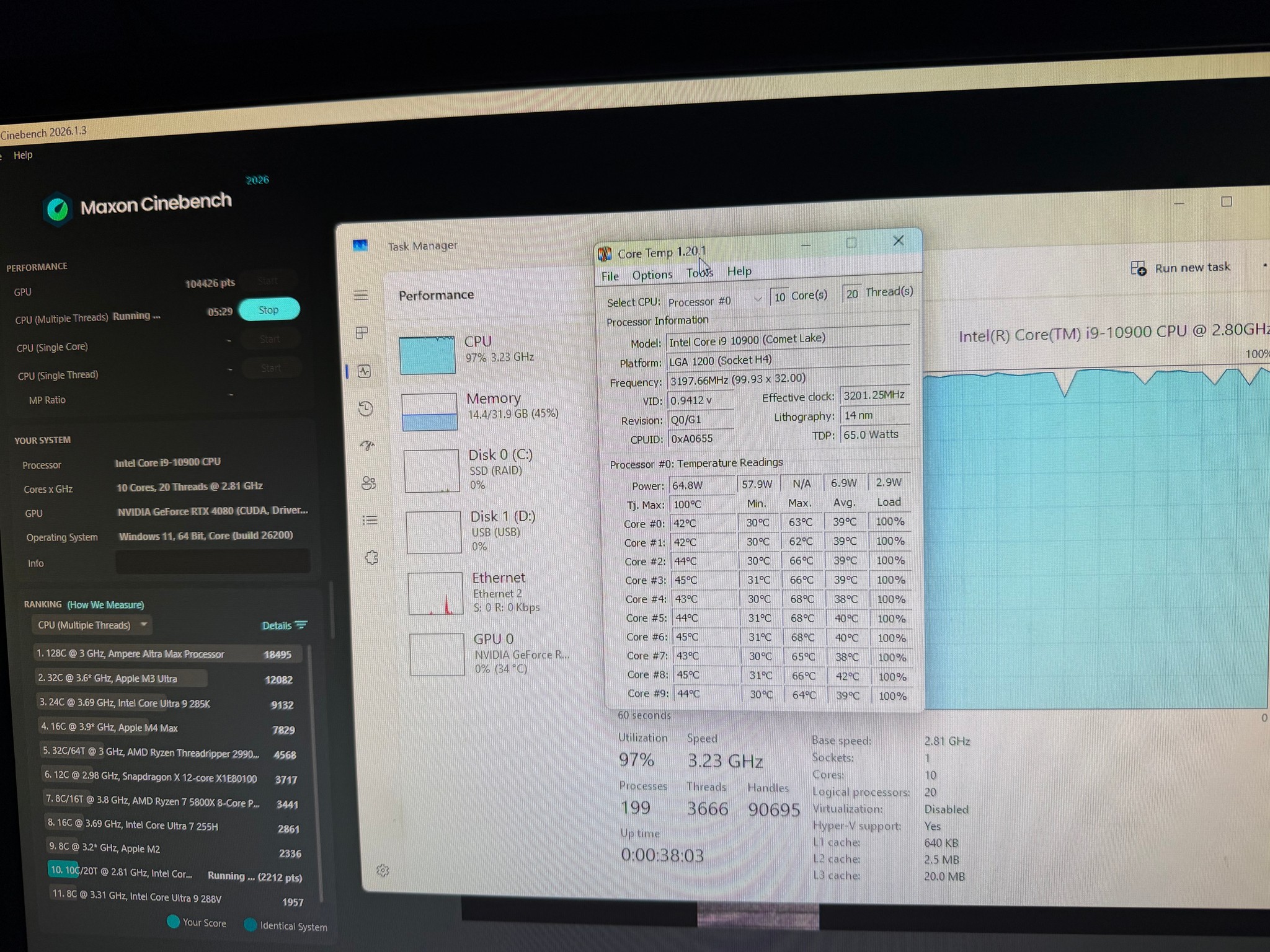1270x952 pixels.
Task: Click the Task Manager title bar app icon
Action: (x=360, y=245)
